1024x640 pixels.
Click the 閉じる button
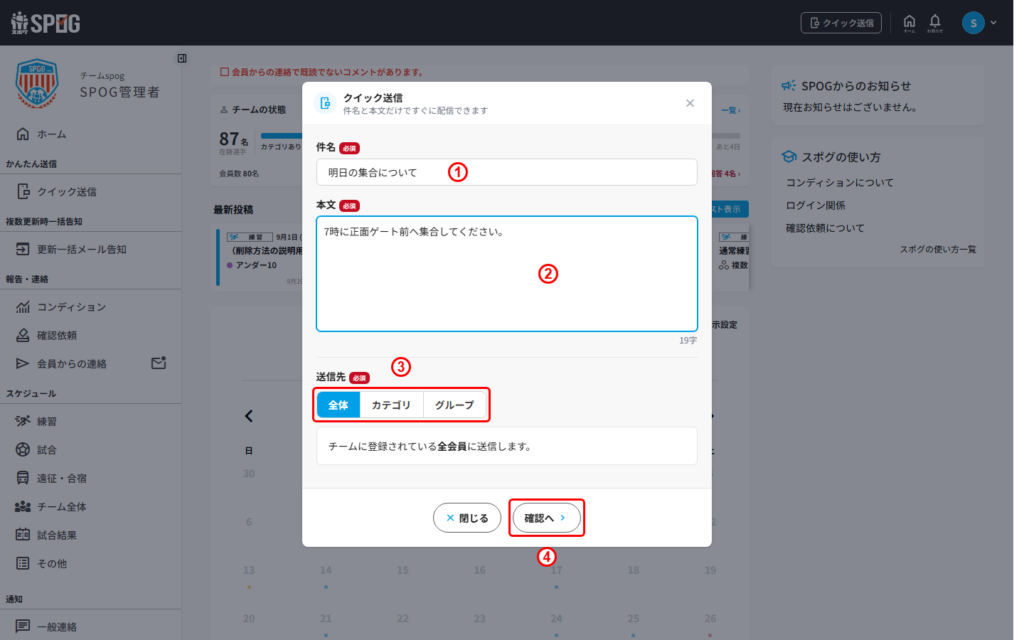coord(467,518)
